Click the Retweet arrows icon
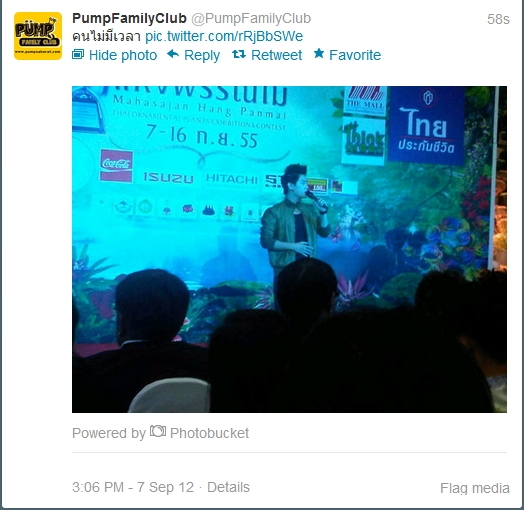Image resolution: width=524 pixels, height=510 pixels. click(239, 54)
